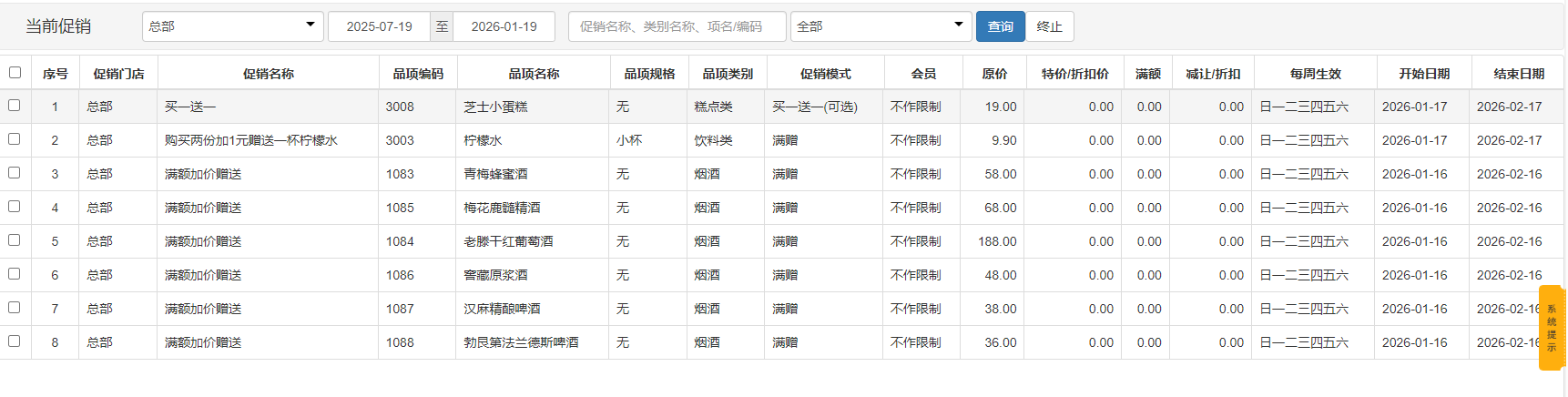Click the 品项编码 column header
Screen dimensions: 1568x397
coord(418,74)
